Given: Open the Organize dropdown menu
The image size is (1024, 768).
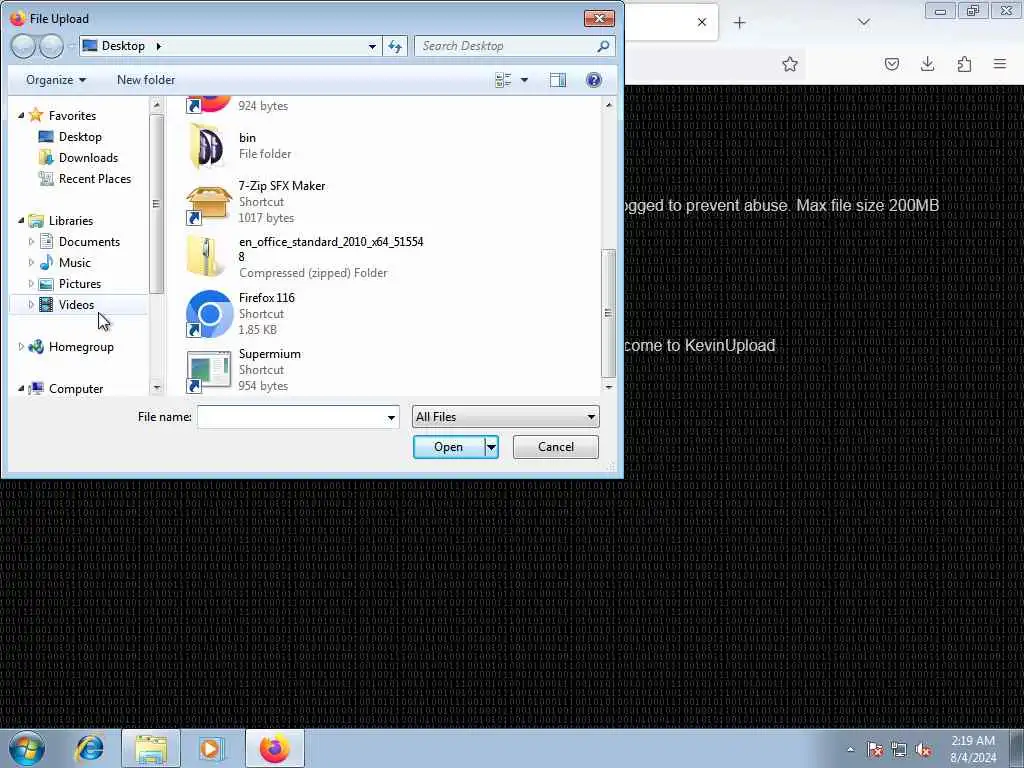Looking at the screenshot, I should coord(56,80).
